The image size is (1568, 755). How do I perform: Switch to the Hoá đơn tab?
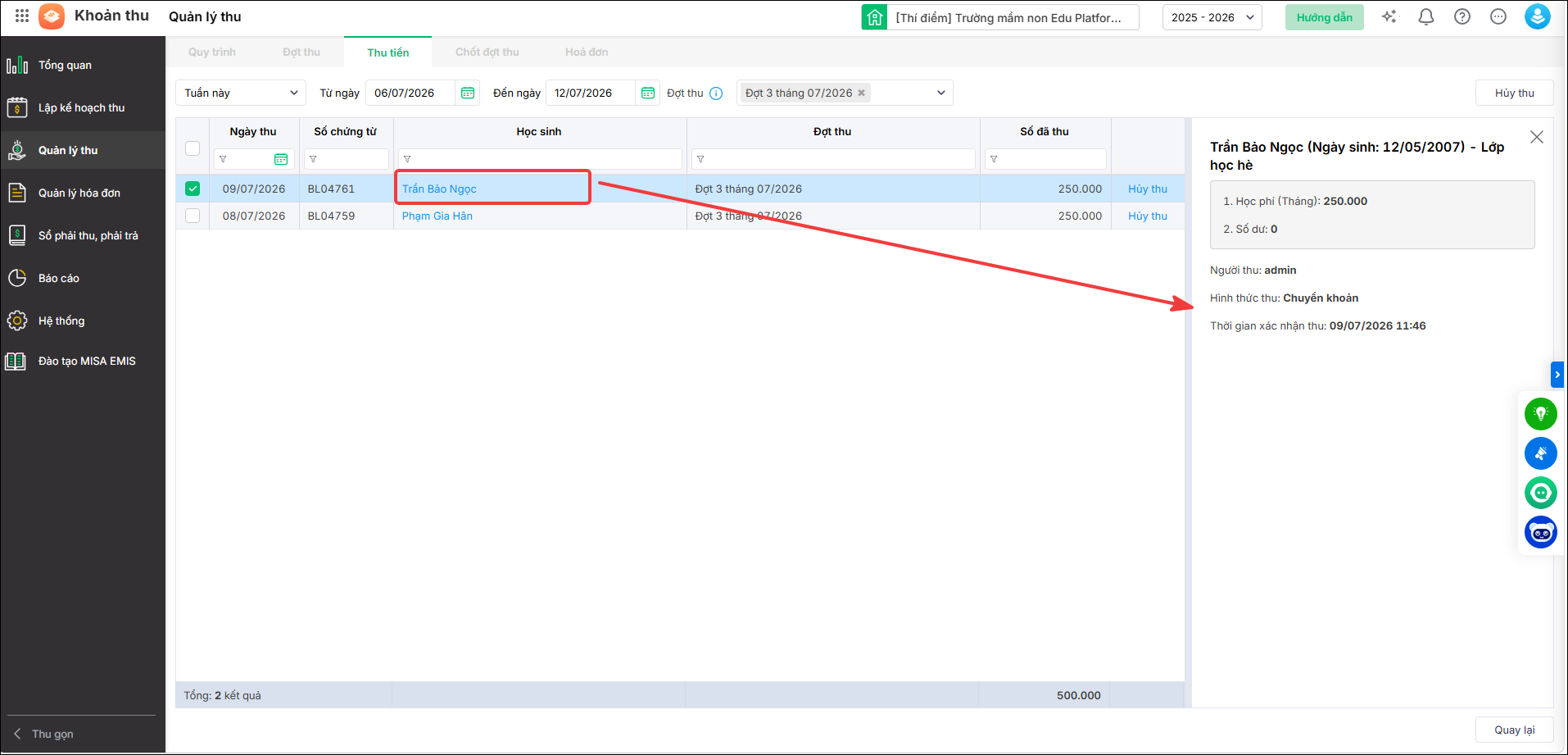click(x=587, y=52)
